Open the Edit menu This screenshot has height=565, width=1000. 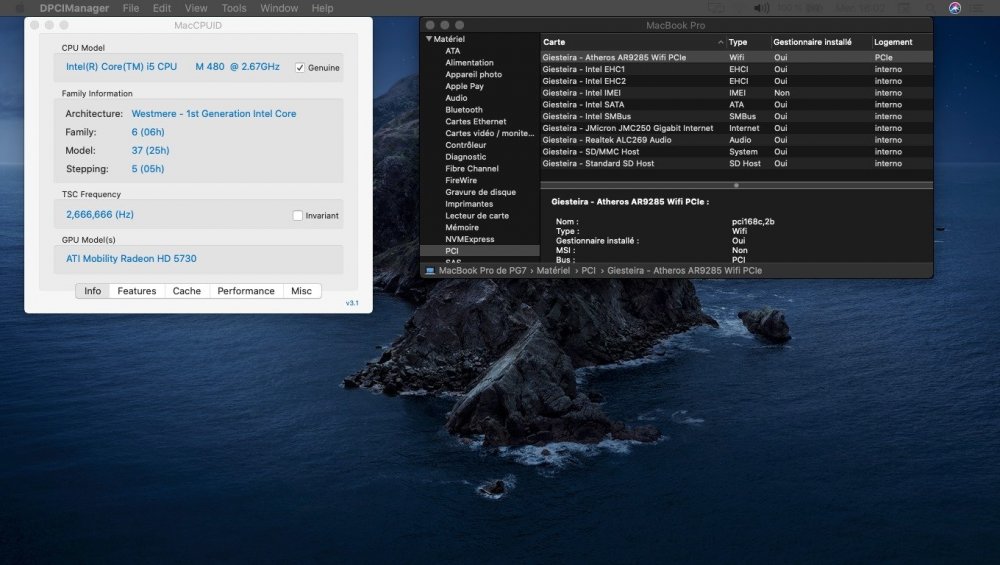click(x=161, y=8)
